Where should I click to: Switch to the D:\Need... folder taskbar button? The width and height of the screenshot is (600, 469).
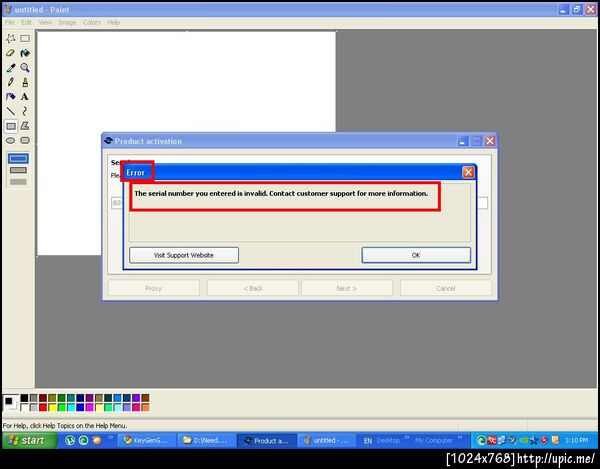pos(207,440)
